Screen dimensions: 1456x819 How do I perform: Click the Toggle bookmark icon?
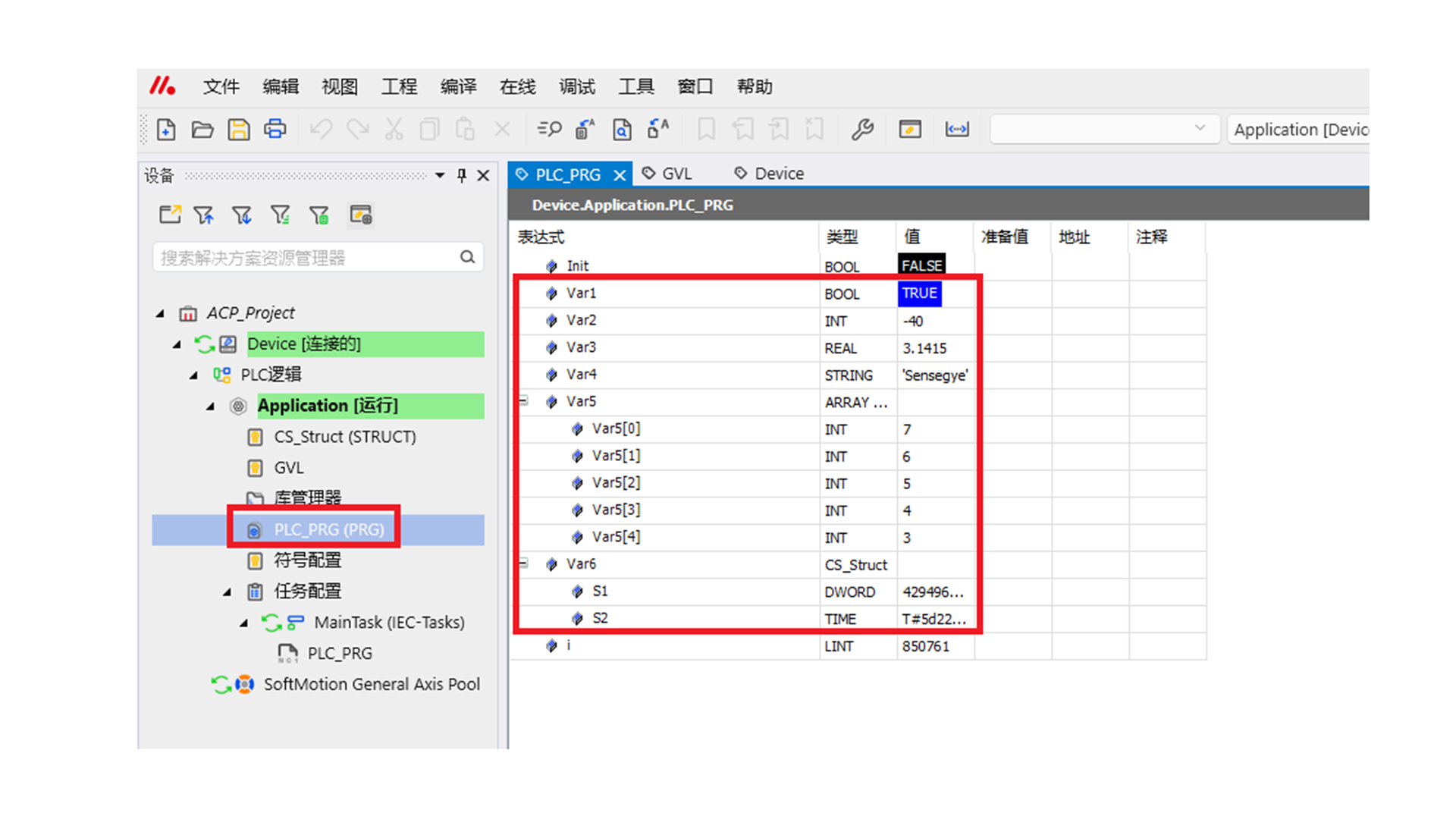tap(706, 130)
